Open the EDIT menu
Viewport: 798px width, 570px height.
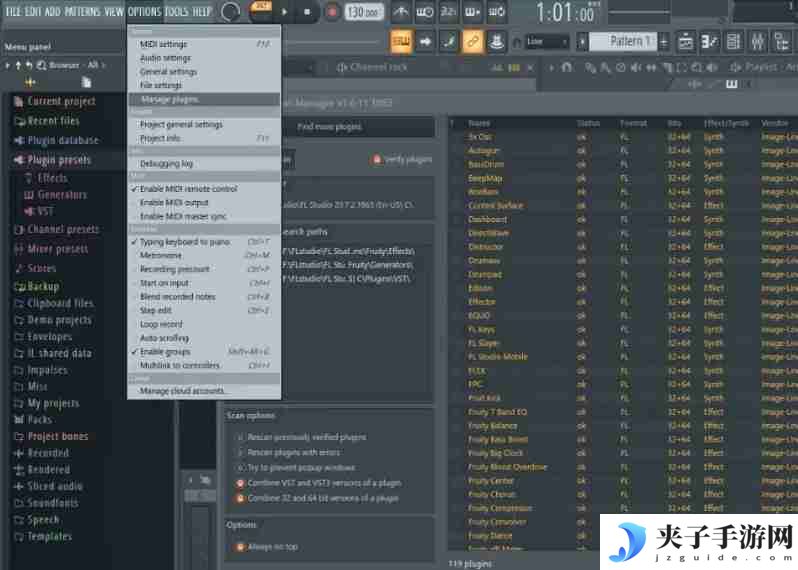click(x=33, y=11)
